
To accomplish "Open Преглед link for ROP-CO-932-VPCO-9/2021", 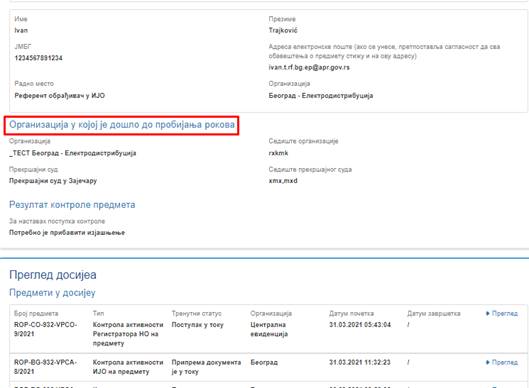I will coord(502,313).
